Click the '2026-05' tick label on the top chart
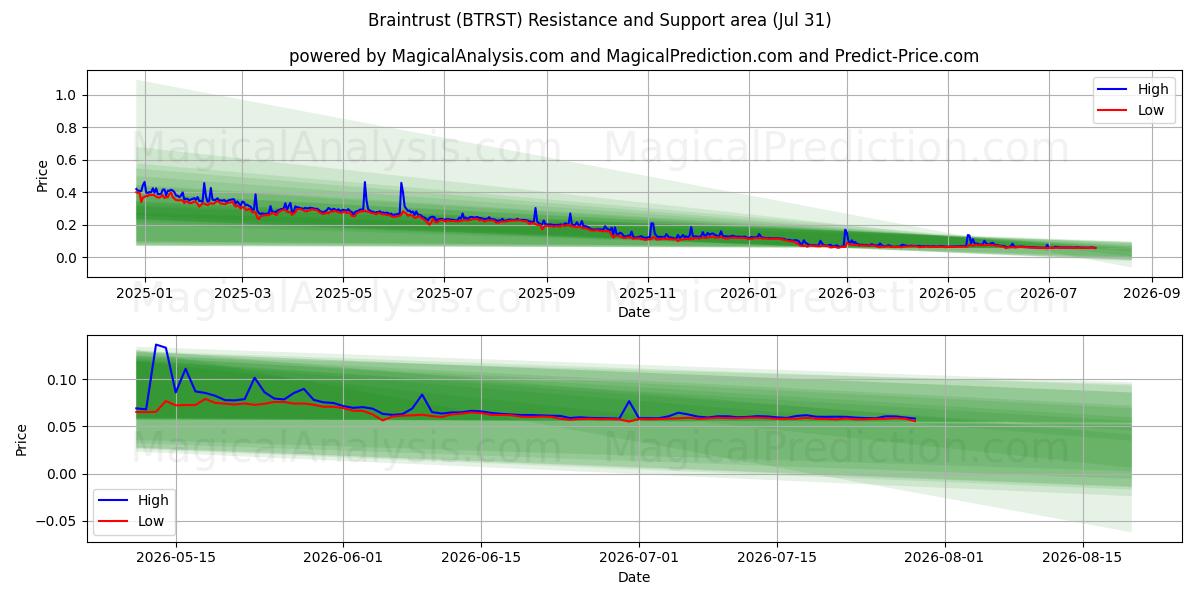This screenshot has height=600, width=1200. point(947,293)
